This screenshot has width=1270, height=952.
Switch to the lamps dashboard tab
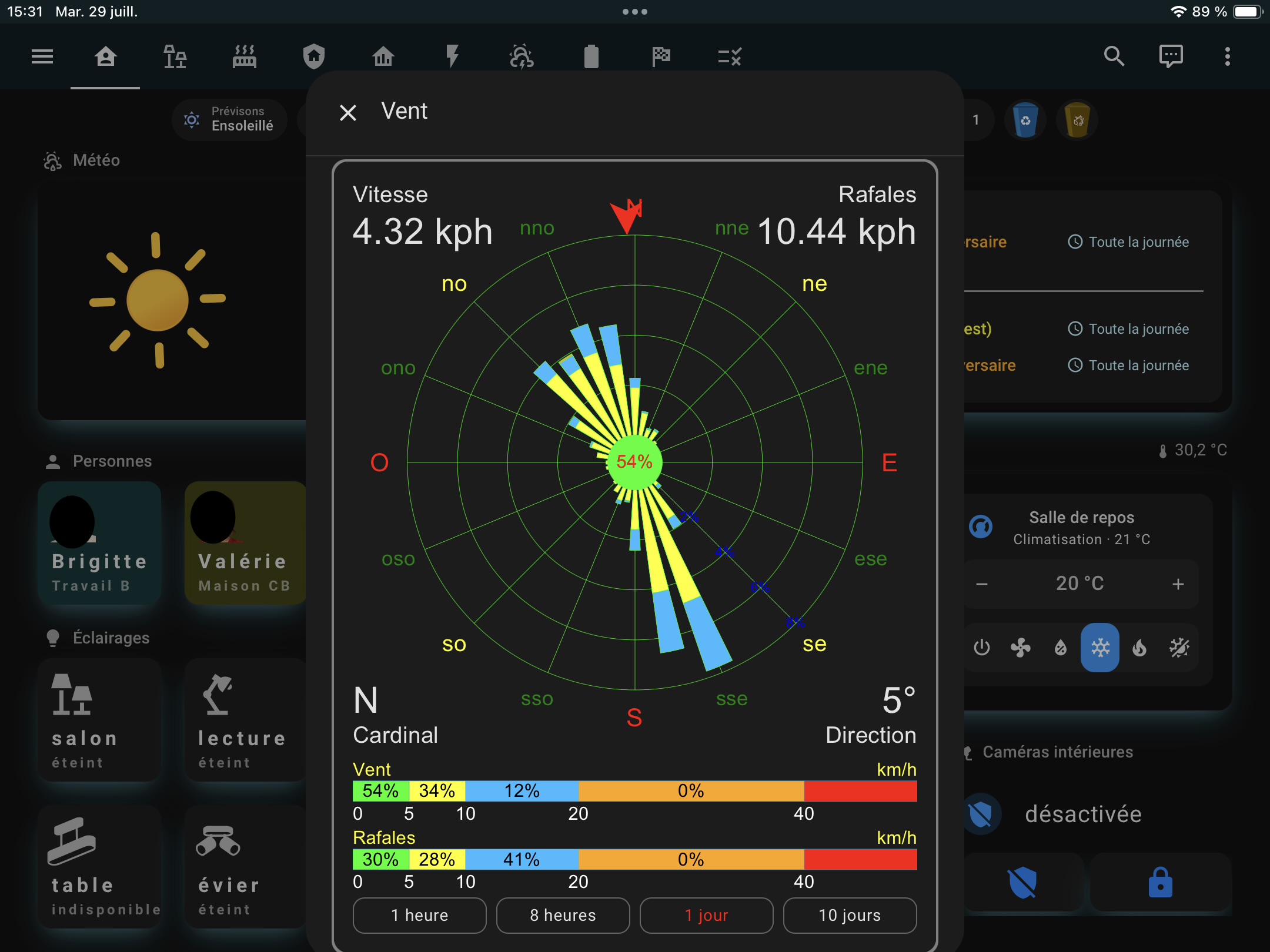[175, 56]
